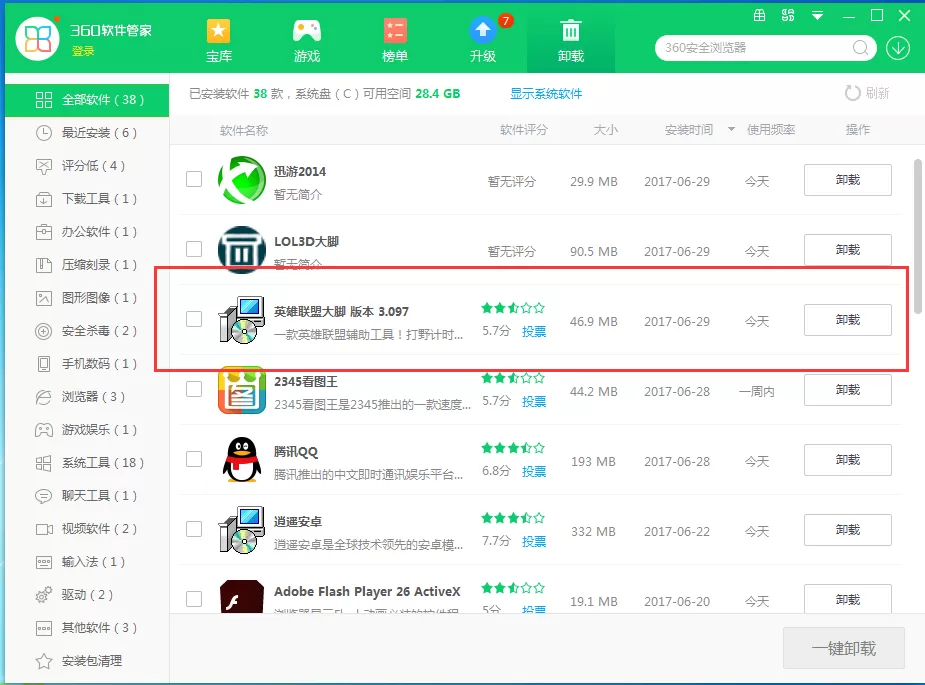The image size is (925, 685).
Task: Uninstall 英雄联盟大脚 with its 卸载 button
Action: tap(848, 320)
